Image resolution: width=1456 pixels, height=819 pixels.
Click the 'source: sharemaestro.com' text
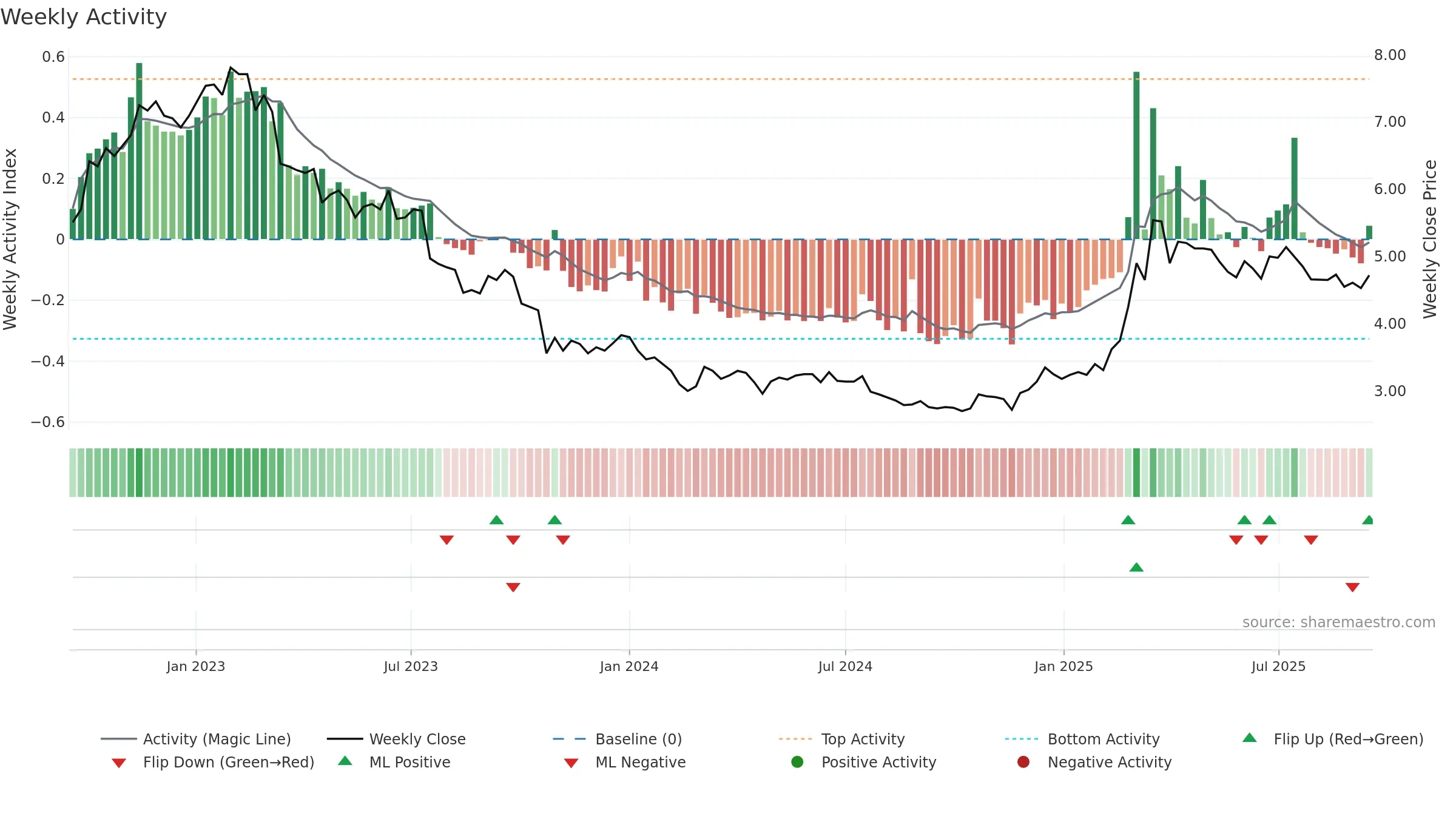pos(1339,622)
